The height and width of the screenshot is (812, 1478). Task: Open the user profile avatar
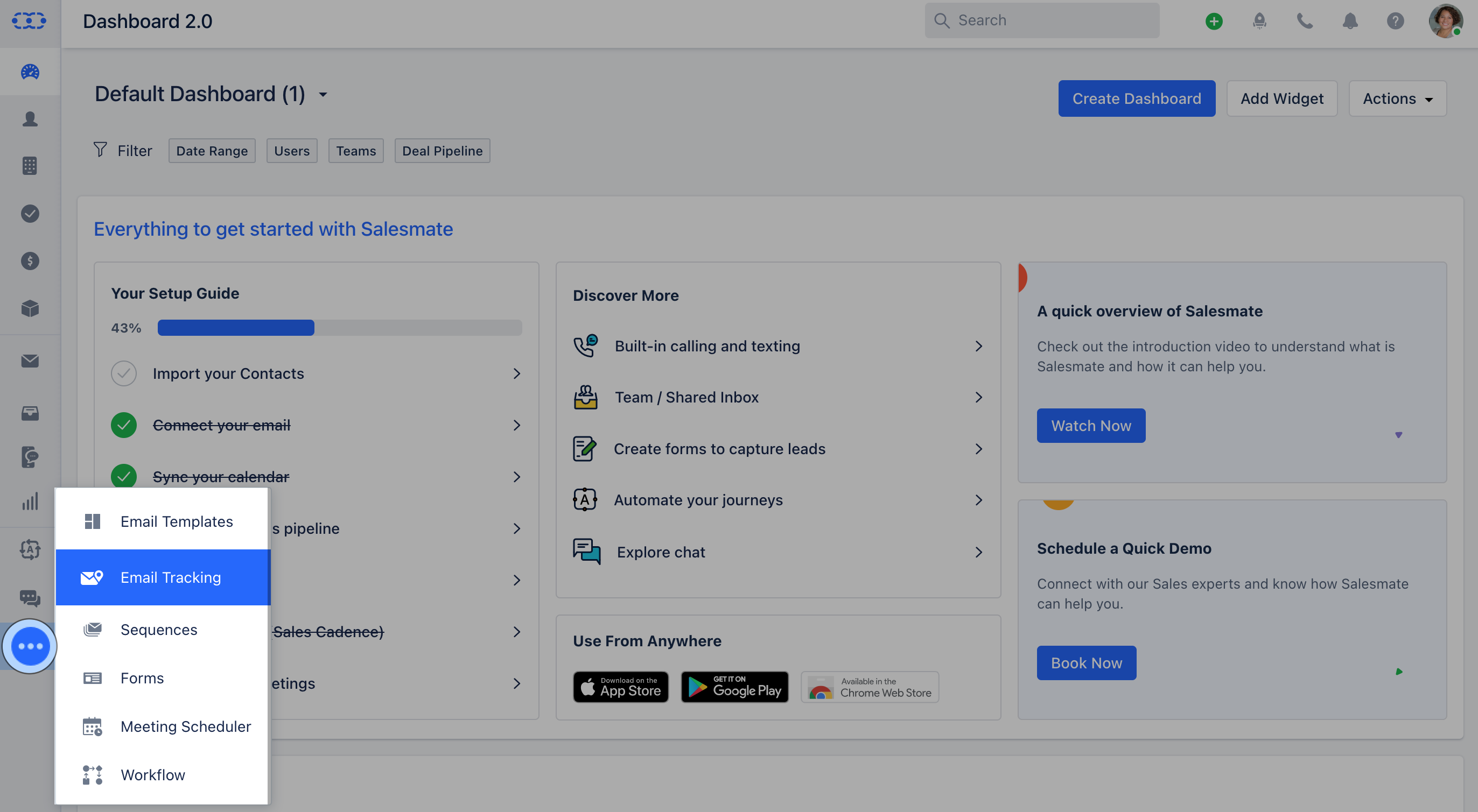tap(1446, 21)
